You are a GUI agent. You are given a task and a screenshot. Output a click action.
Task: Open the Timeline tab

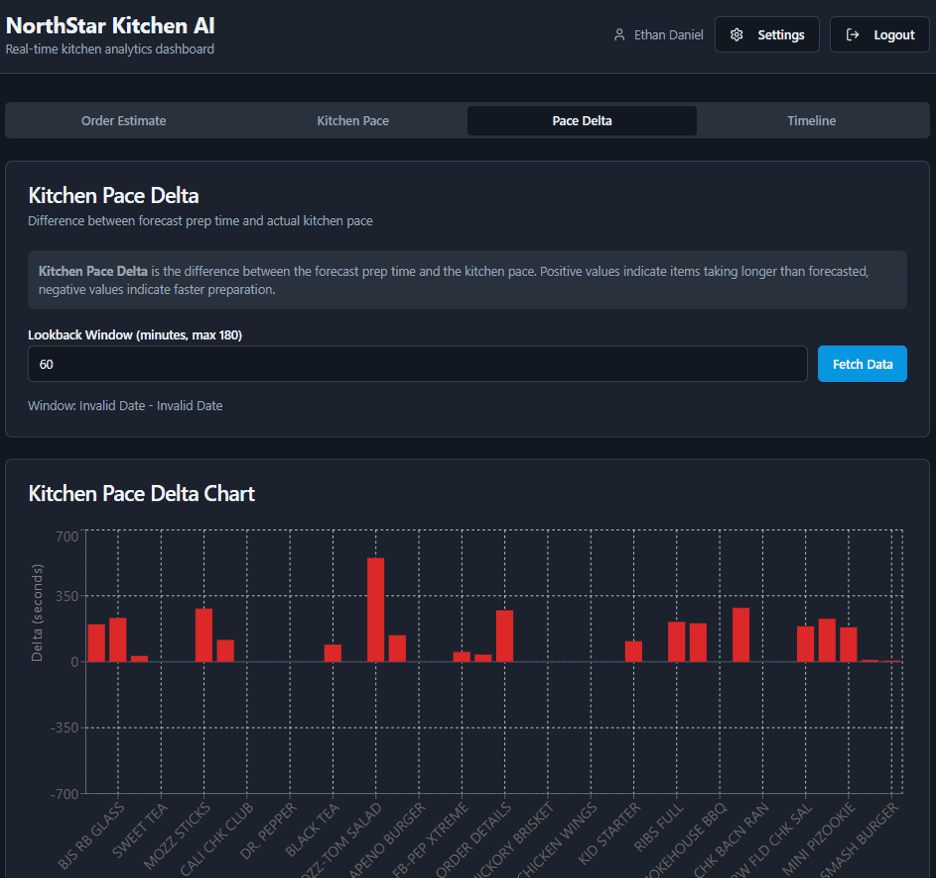tap(811, 121)
